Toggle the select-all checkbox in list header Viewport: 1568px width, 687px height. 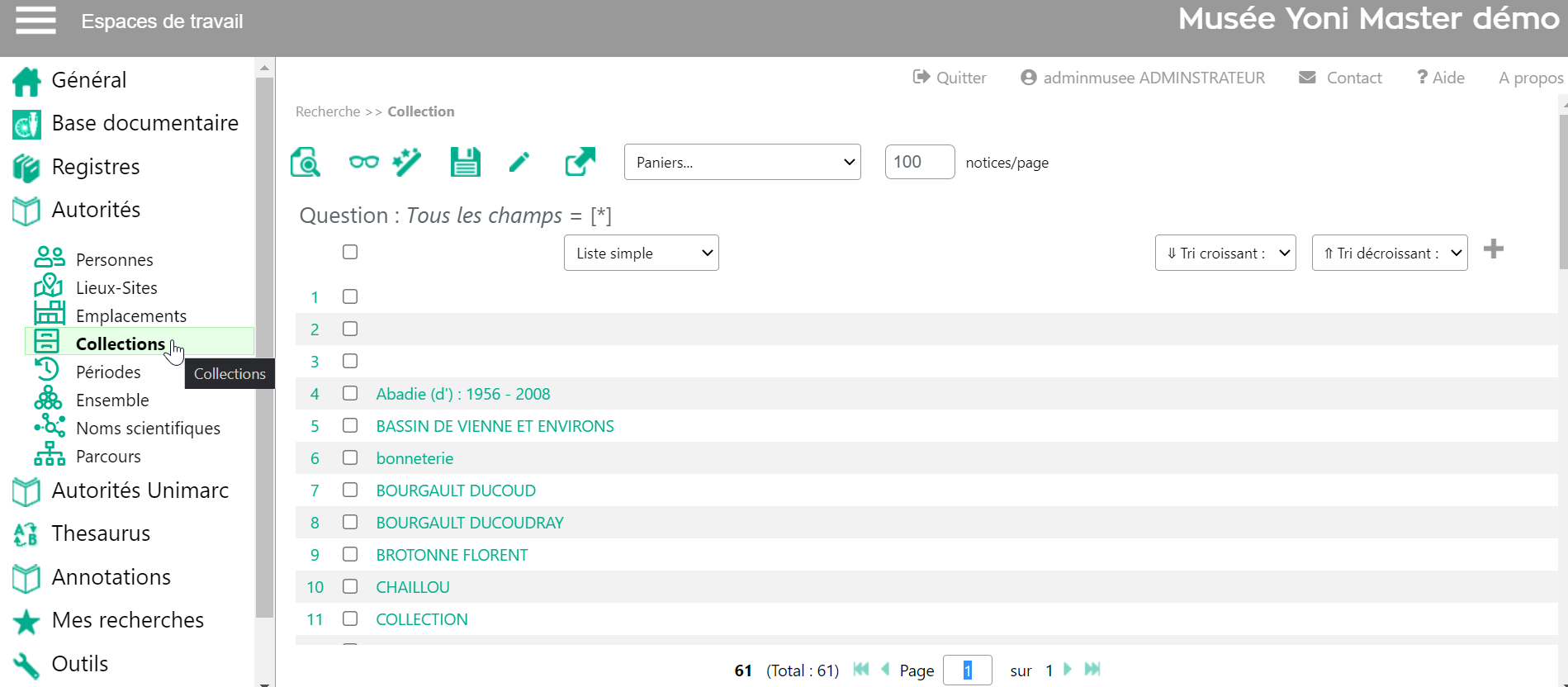(x=350, y=252)
